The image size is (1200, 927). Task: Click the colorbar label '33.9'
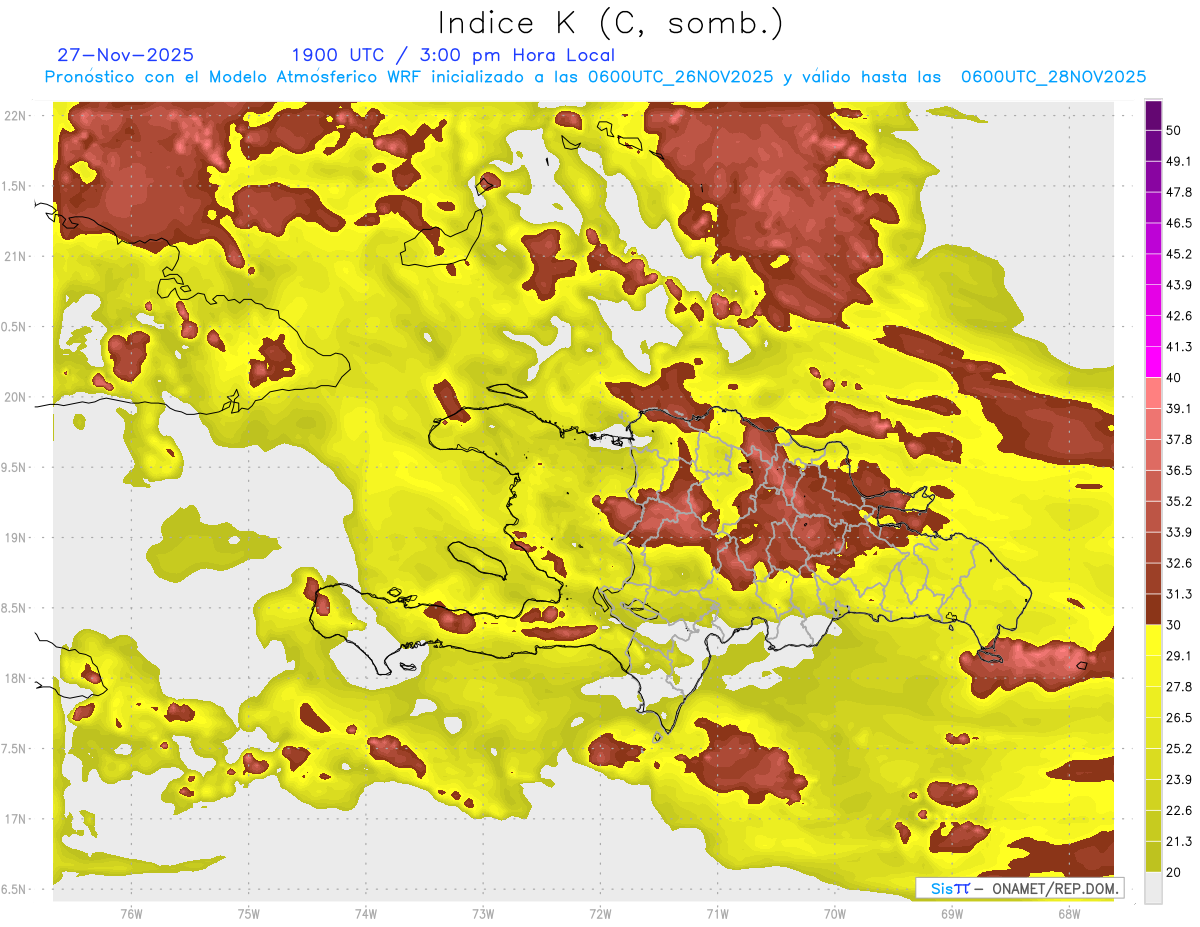tap(1179, 532)
